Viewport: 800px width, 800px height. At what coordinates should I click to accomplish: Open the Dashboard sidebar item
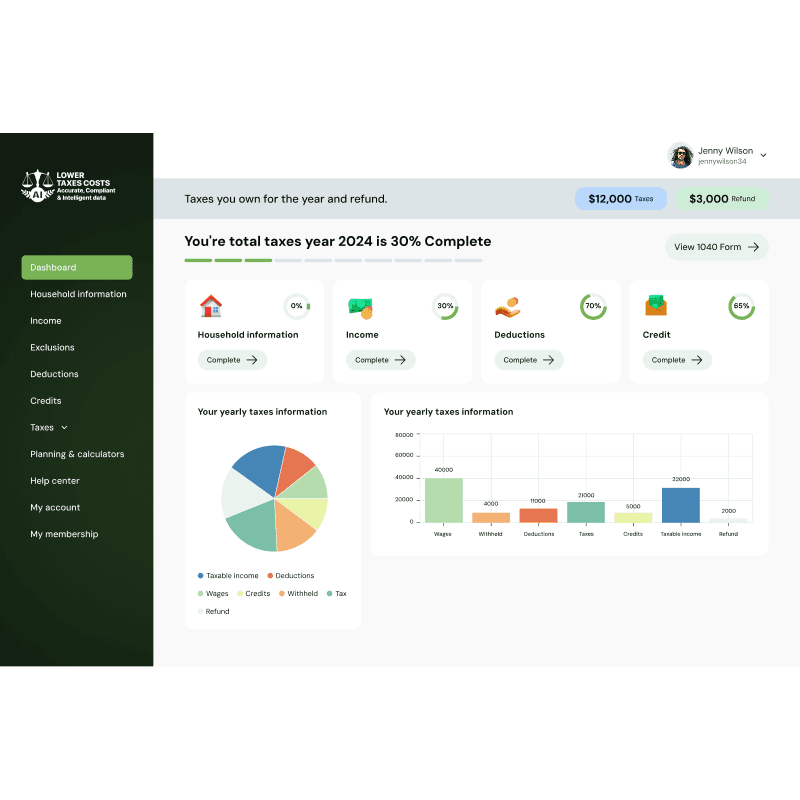[77, 267]
